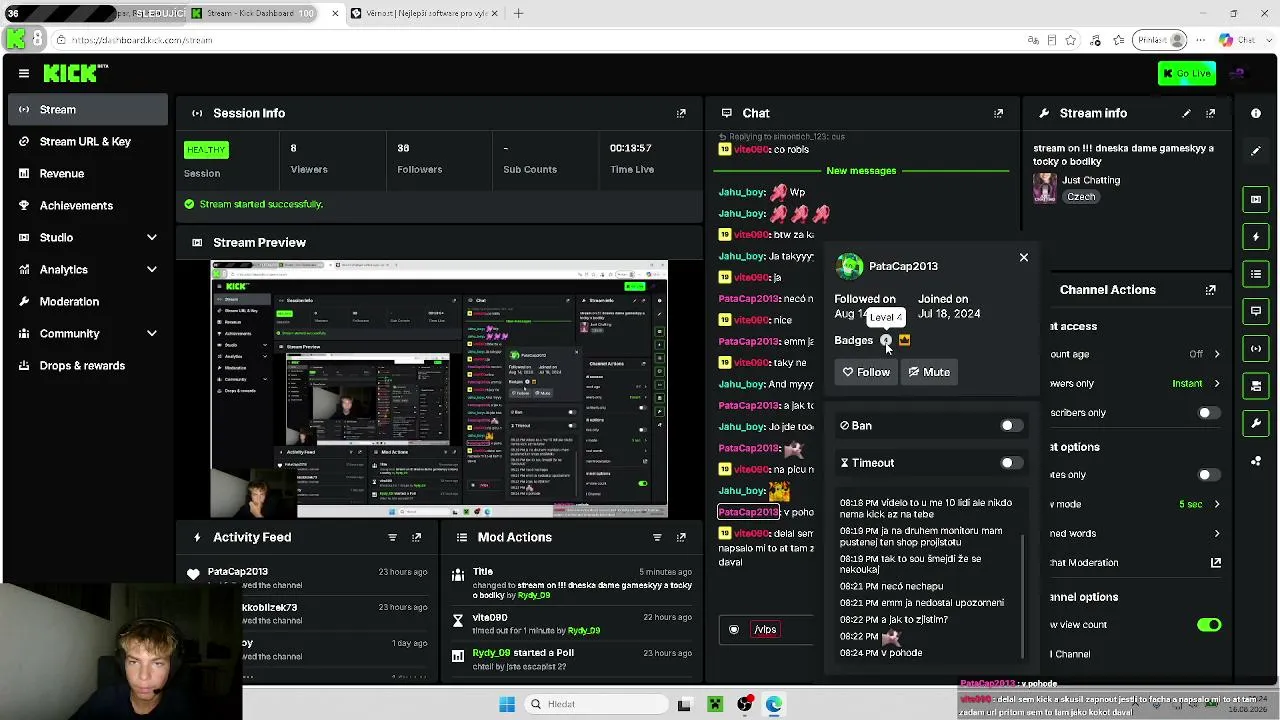
Task: Open Stream URL & Key page
Action: pyautogui.click(x=88, y=141)
